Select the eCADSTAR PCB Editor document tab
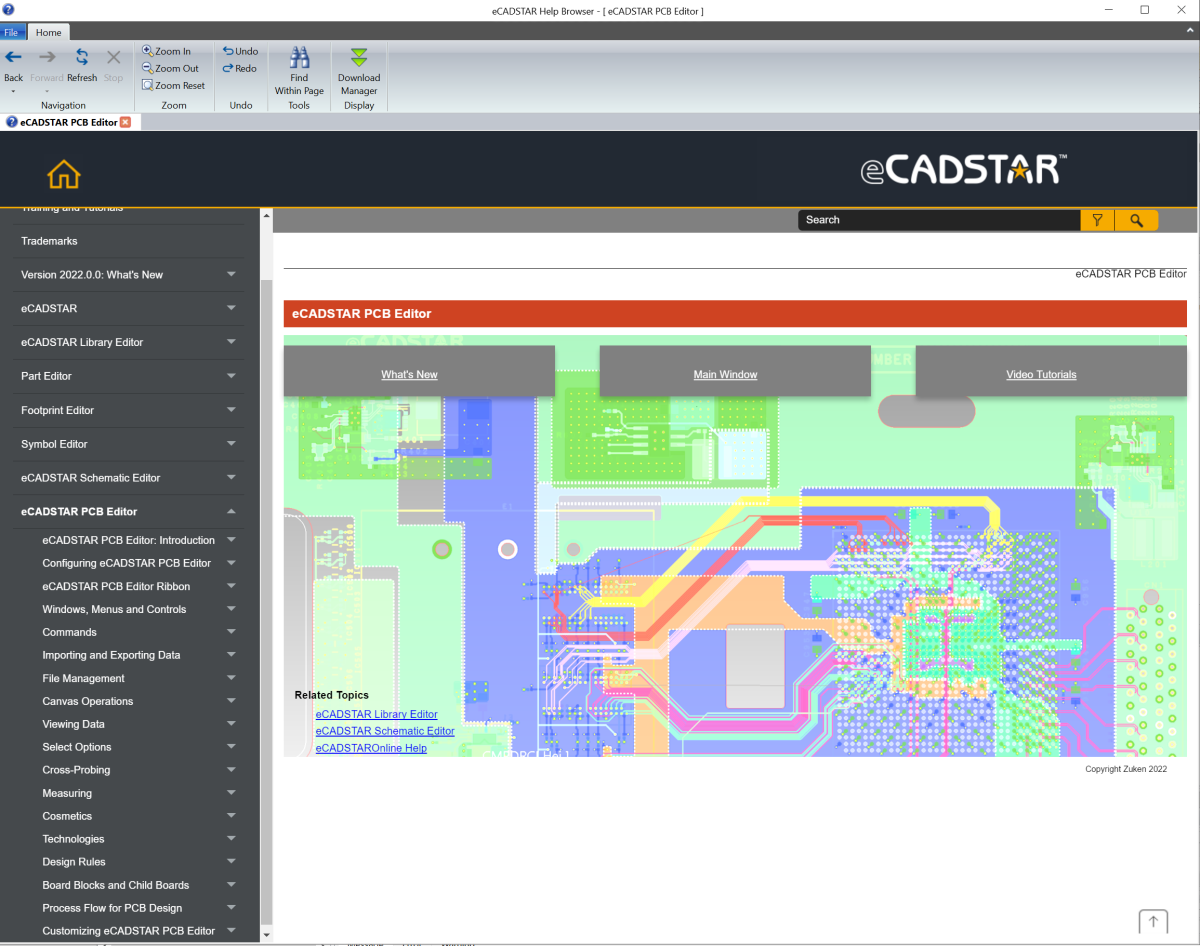The width and height of the screenshot is (1200, 946). point(68,122)
